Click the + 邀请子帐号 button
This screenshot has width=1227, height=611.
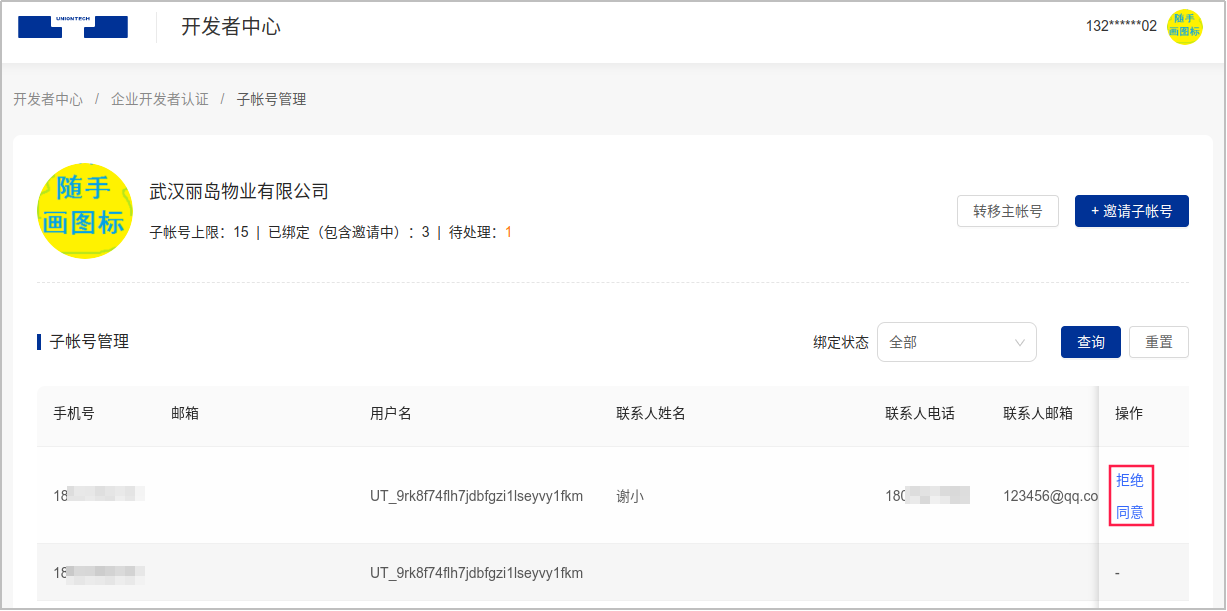point(1131,211)
